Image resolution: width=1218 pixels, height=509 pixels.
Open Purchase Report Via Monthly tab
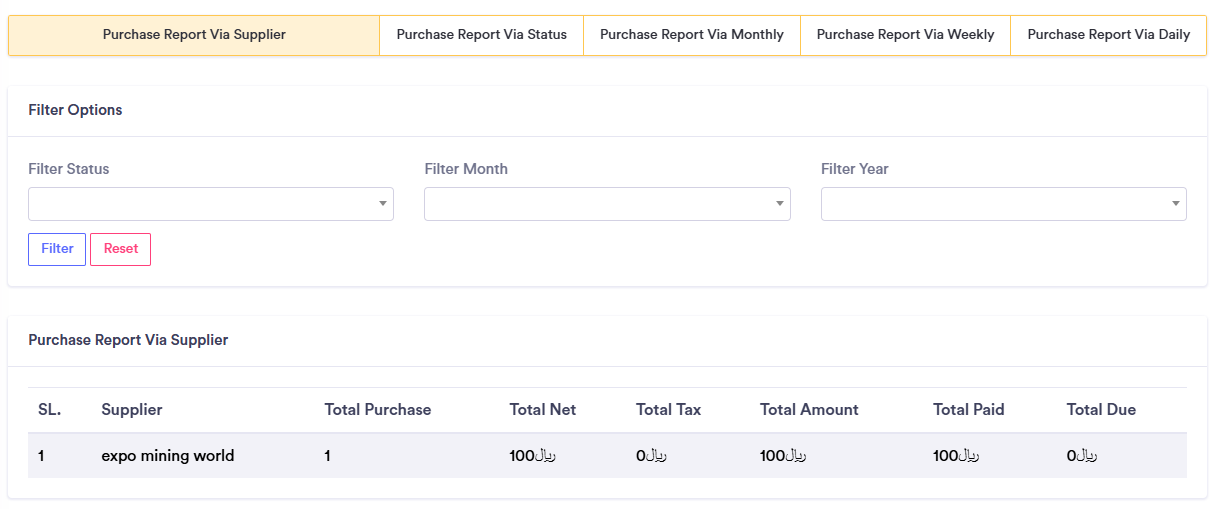pyautogui.click(x=692, y=35)
